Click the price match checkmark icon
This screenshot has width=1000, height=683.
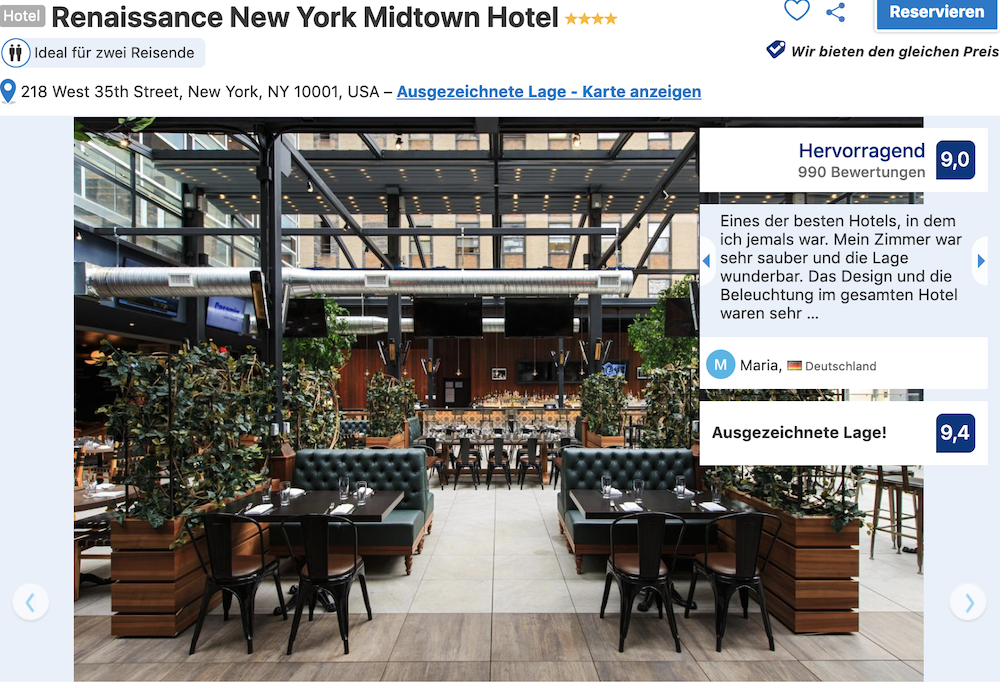[x=776, y=50]
